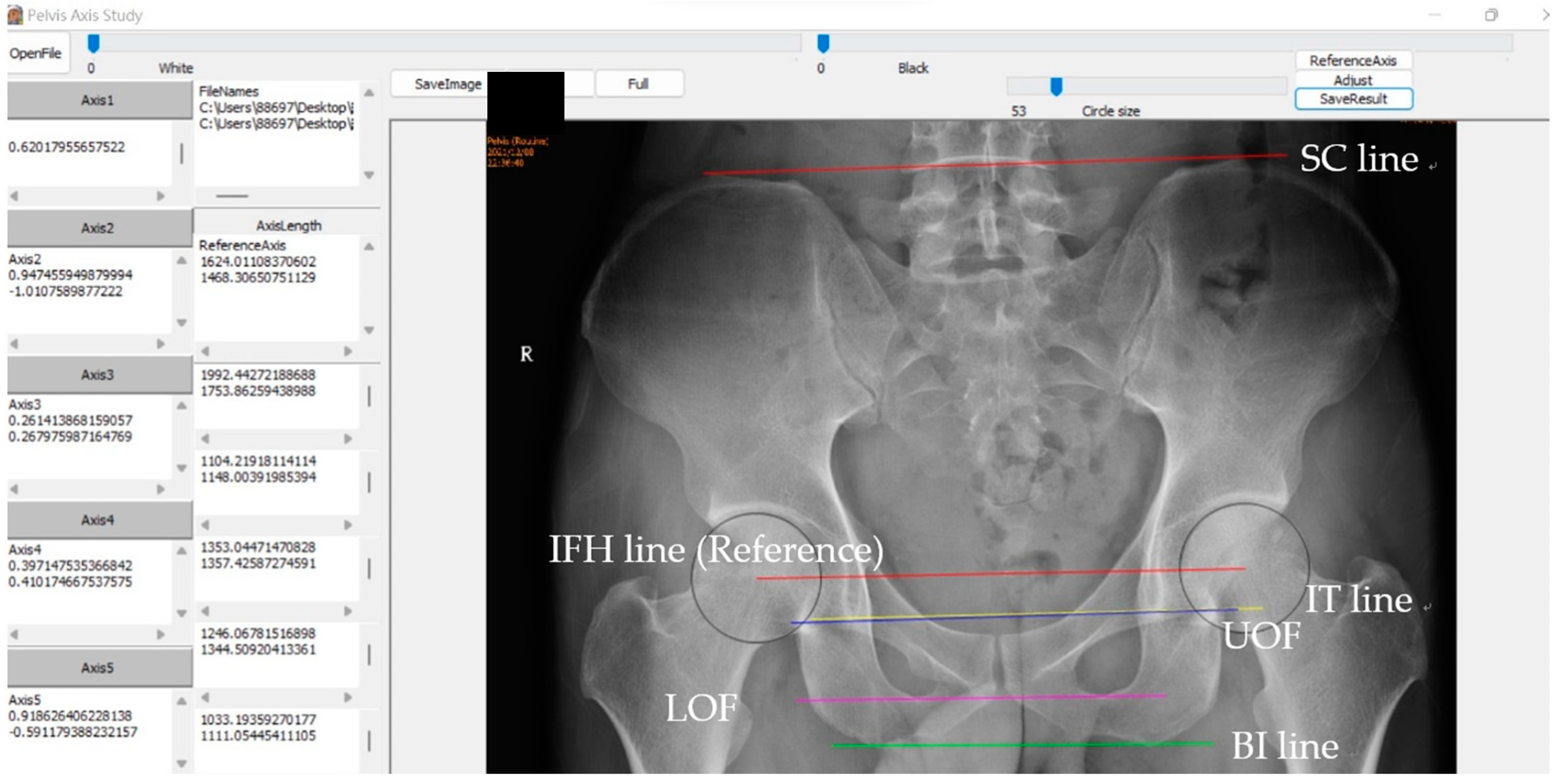Click the Axis1 box left scroll arrow
Image resolution: width=1560 pixels, height=784 pixels.
click(x=15, y=196)
